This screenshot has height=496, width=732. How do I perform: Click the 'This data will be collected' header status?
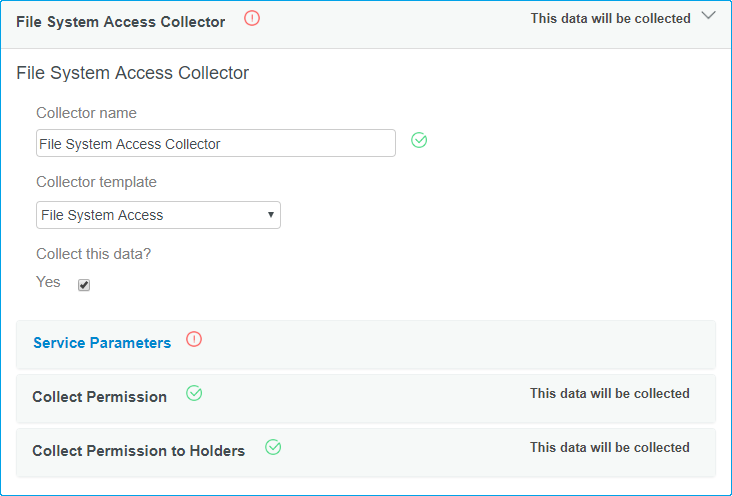[x=610, y=19]
